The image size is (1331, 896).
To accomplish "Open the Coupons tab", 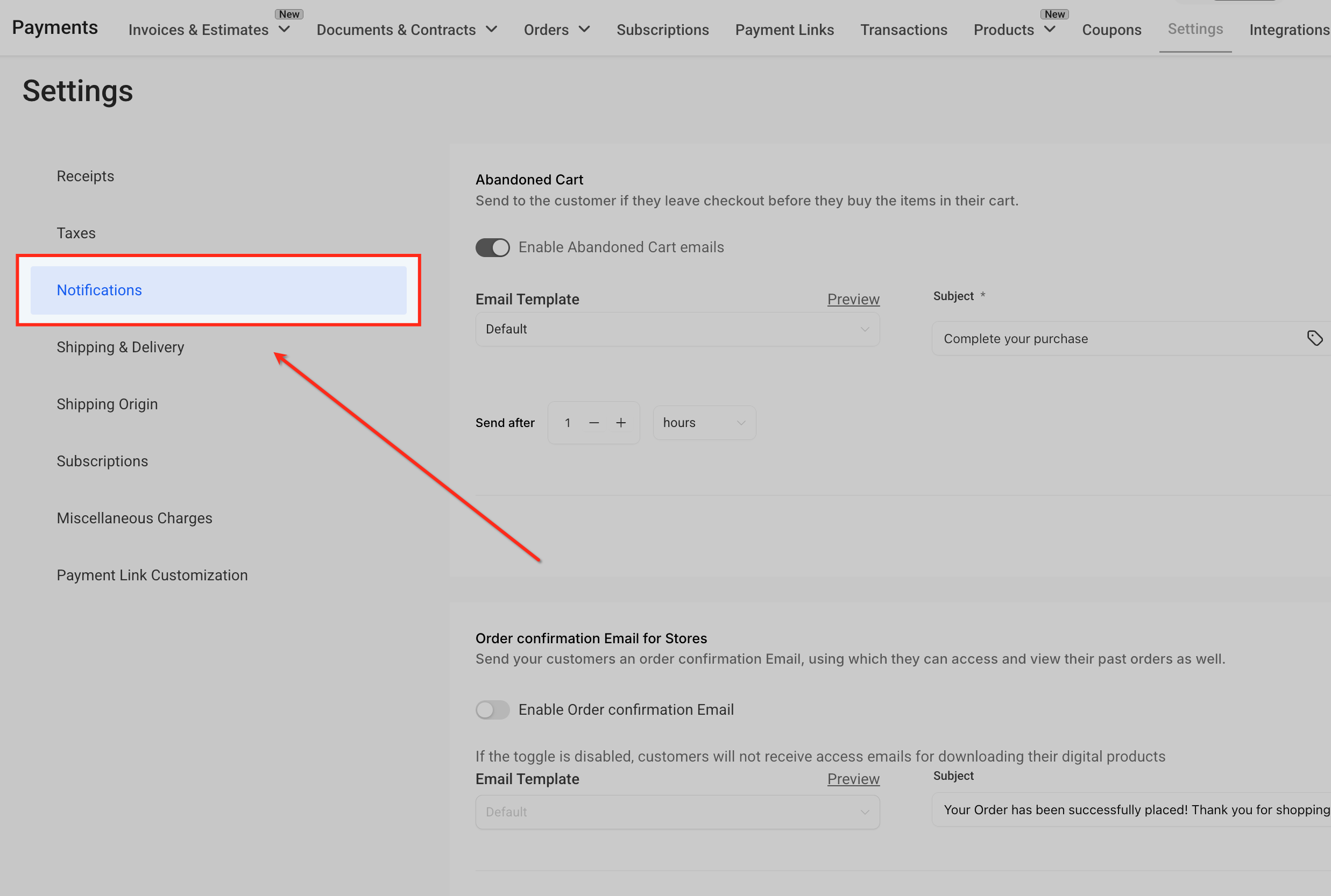I will click(x=1111, y=30).
